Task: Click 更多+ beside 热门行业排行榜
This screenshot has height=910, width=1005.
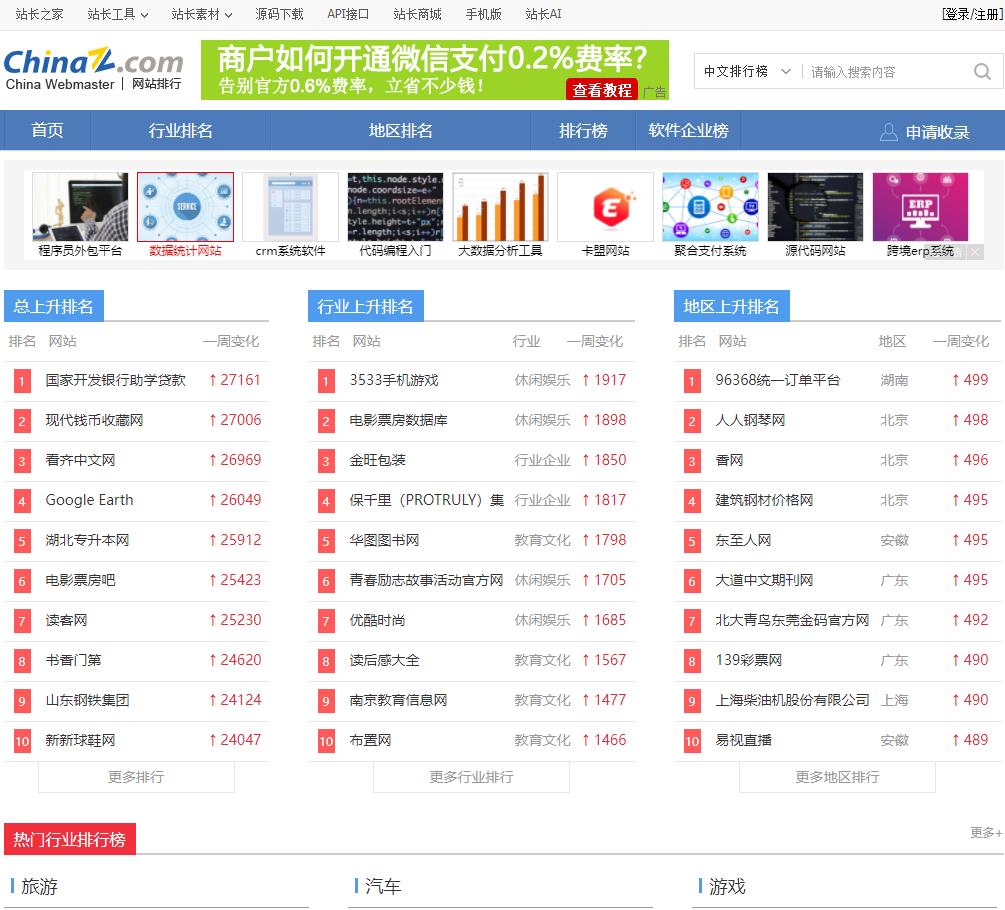Action: click(x=986, y=832)
